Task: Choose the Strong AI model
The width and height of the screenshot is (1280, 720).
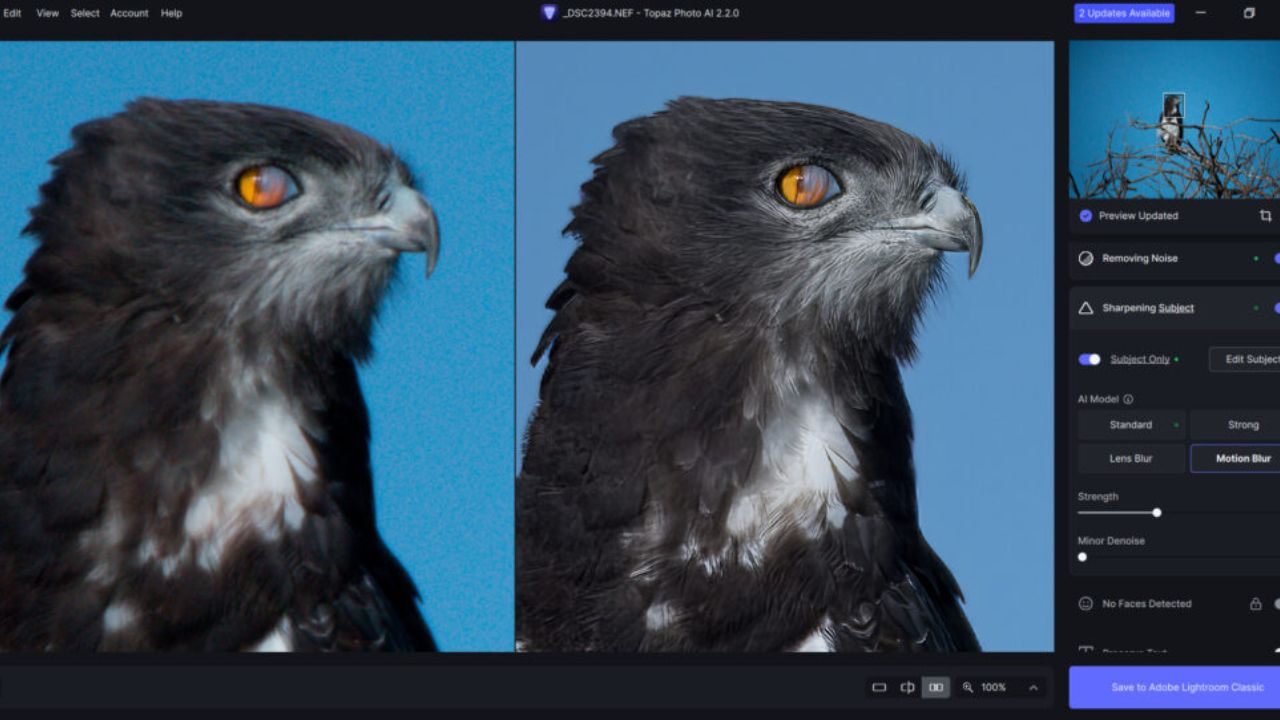Action: point(1235,425)
